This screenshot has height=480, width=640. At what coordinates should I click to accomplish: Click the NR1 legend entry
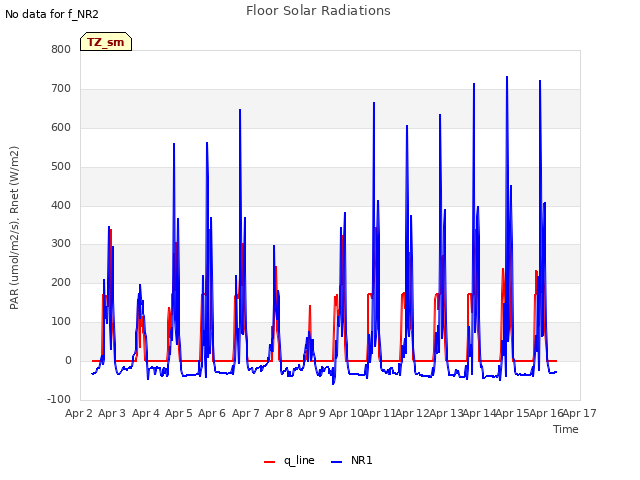tap(352, 460)
